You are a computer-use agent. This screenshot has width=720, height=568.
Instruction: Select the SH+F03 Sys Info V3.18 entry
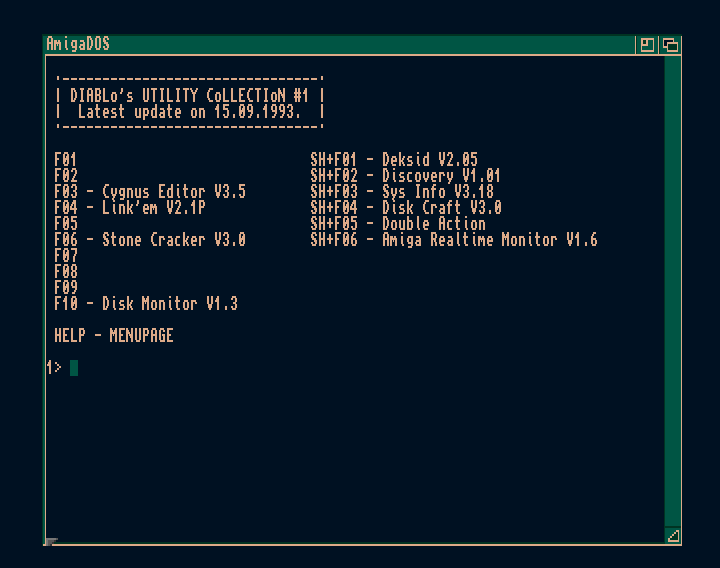[x=402, y=191]
